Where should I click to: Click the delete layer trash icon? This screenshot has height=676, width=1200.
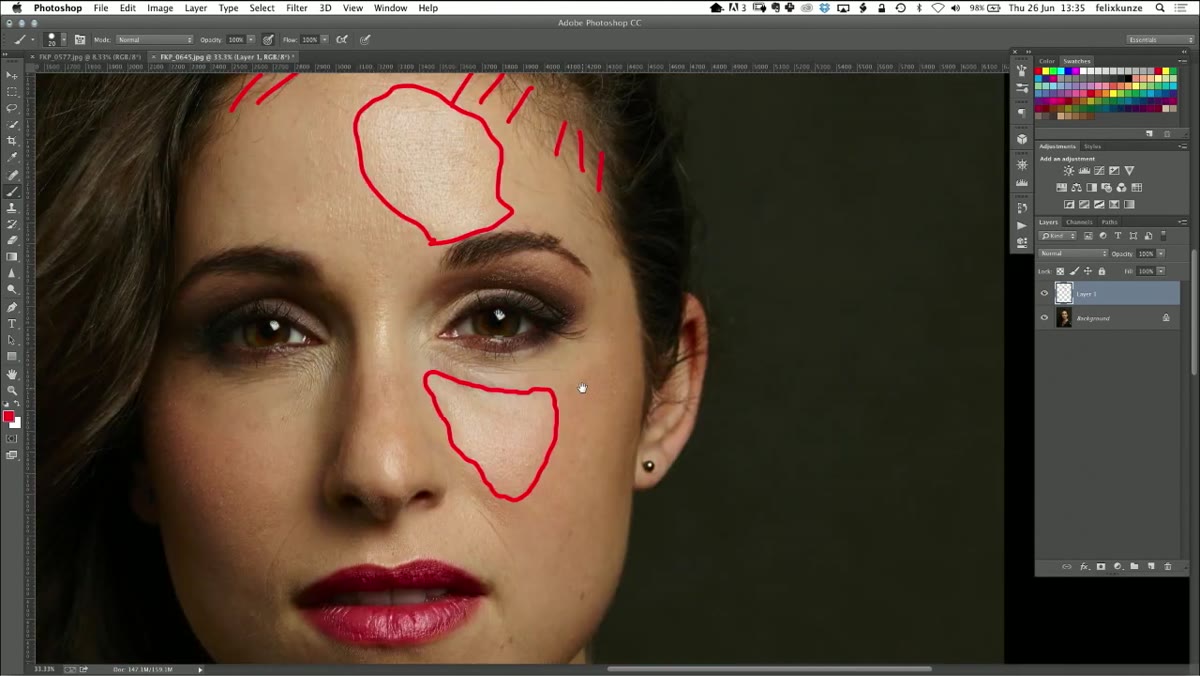[1167, 566]
